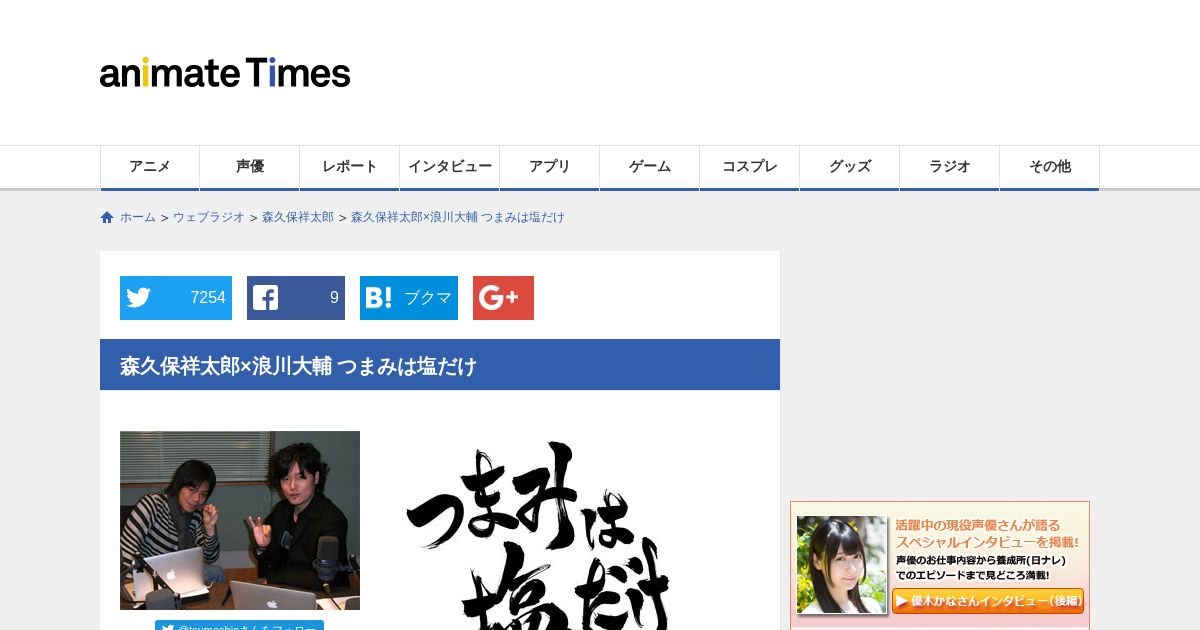The height and width of the screenshot is (630, 1200).
Task: Go to ホーム breadcrumb link
Action: tap(138, 217)
